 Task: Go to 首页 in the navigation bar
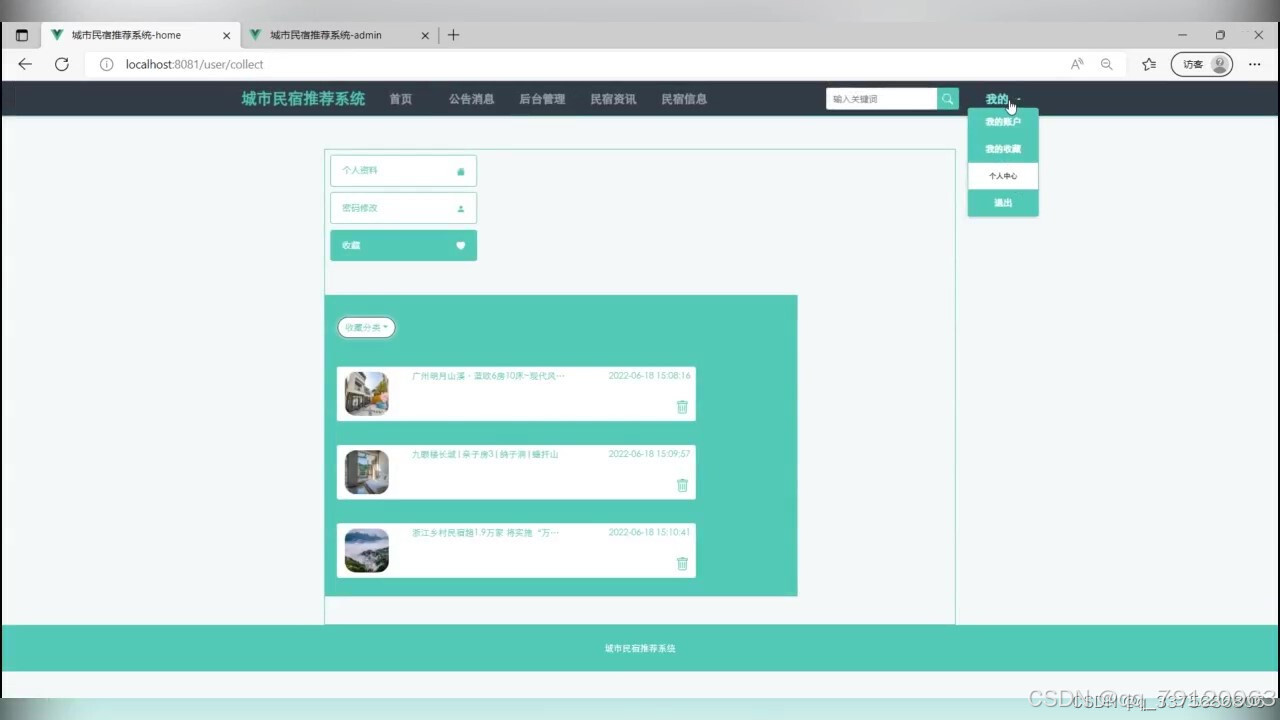click(x=401, y=99)
